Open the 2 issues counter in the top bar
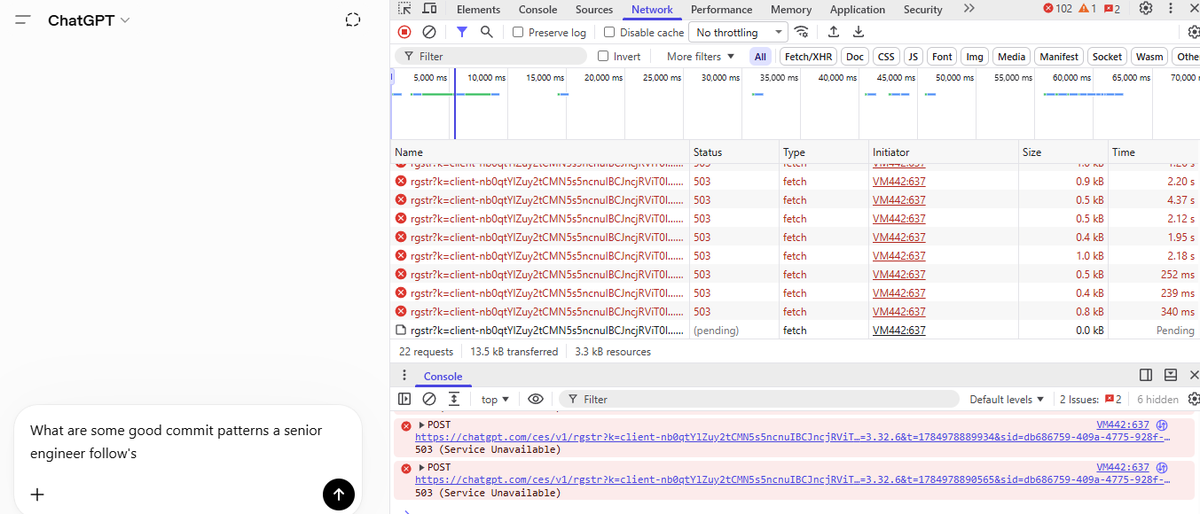The width and height of the screenshot is (1200, 514). [x=1111, y=9]
